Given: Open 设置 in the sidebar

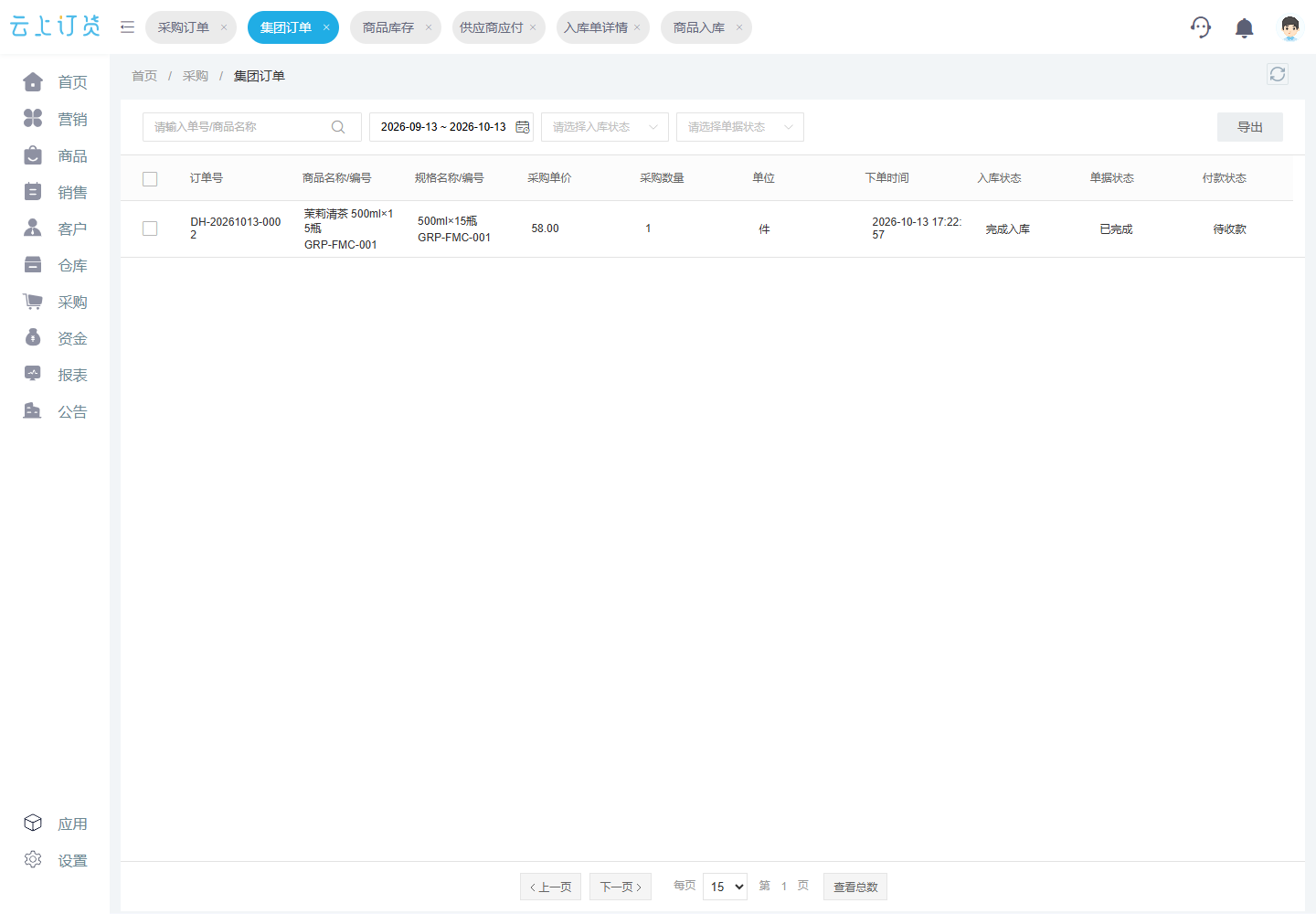Looking at the screenshot, I should [55, 860].
